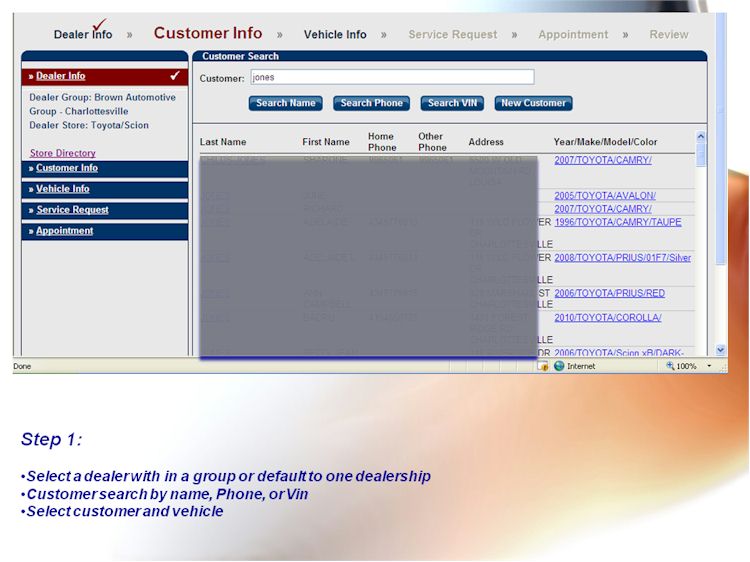
Task: Open the Service Request breadcrumb step
Action: [452, 34]
